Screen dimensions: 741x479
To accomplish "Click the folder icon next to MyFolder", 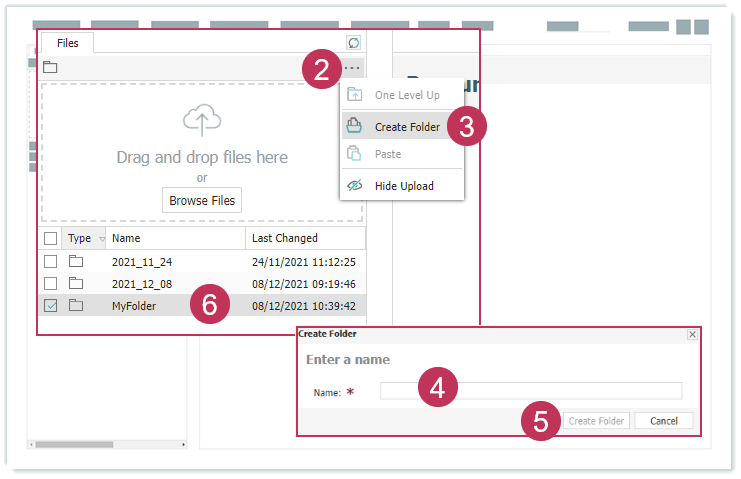I will (76, 306).
